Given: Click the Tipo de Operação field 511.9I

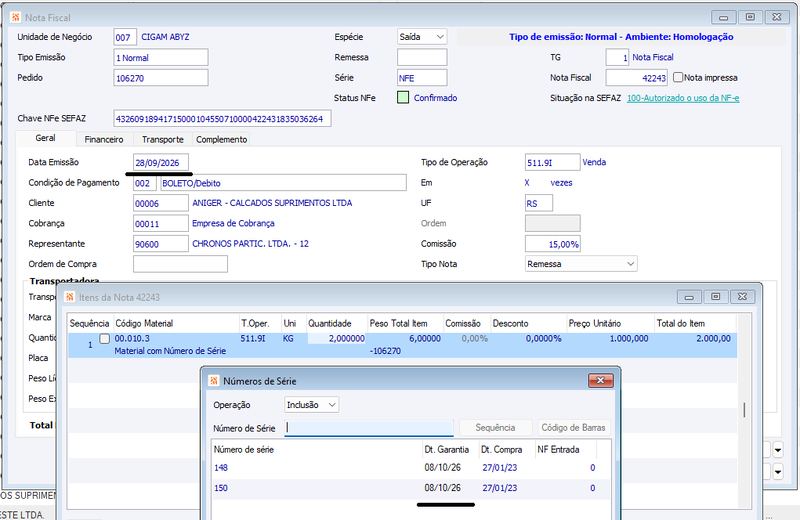Looking at the screenshot, I should point(553,162).
